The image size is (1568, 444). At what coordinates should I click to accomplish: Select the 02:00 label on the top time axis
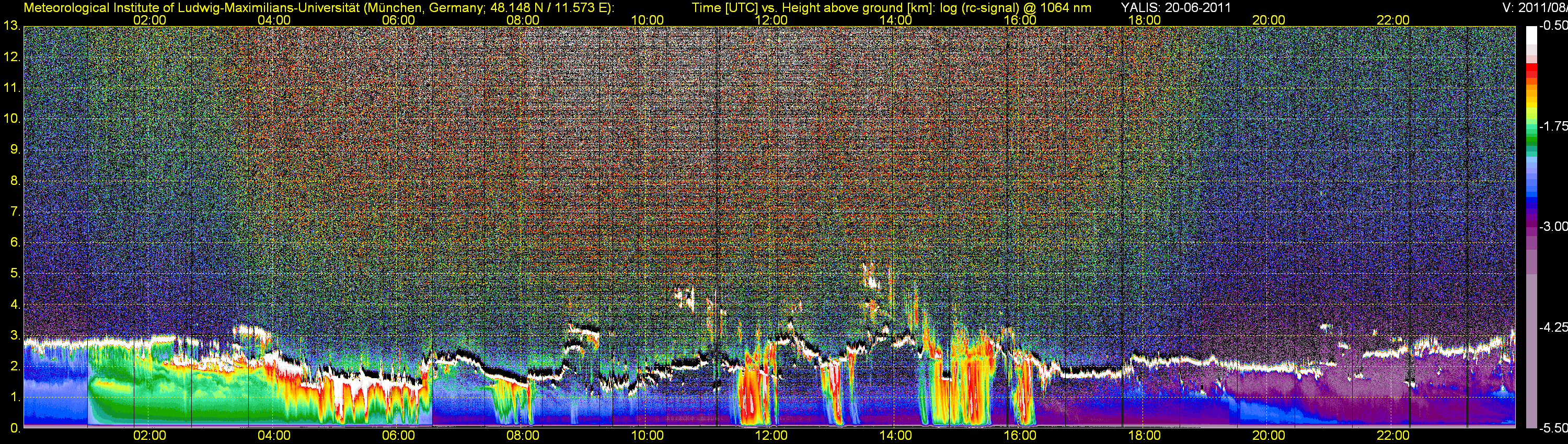[149, 20]
